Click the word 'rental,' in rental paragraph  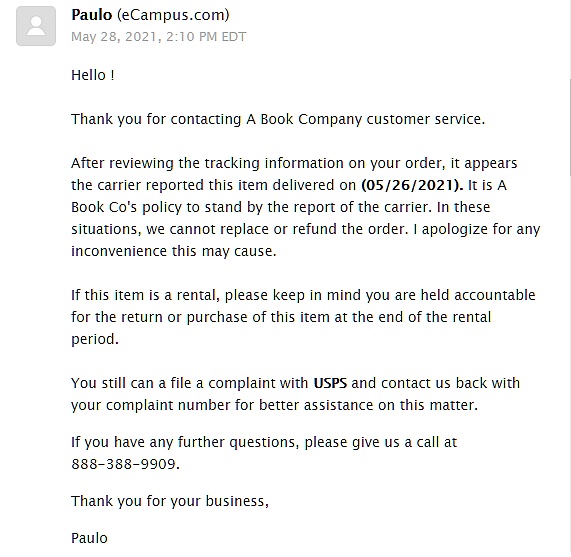click(198, 295)
